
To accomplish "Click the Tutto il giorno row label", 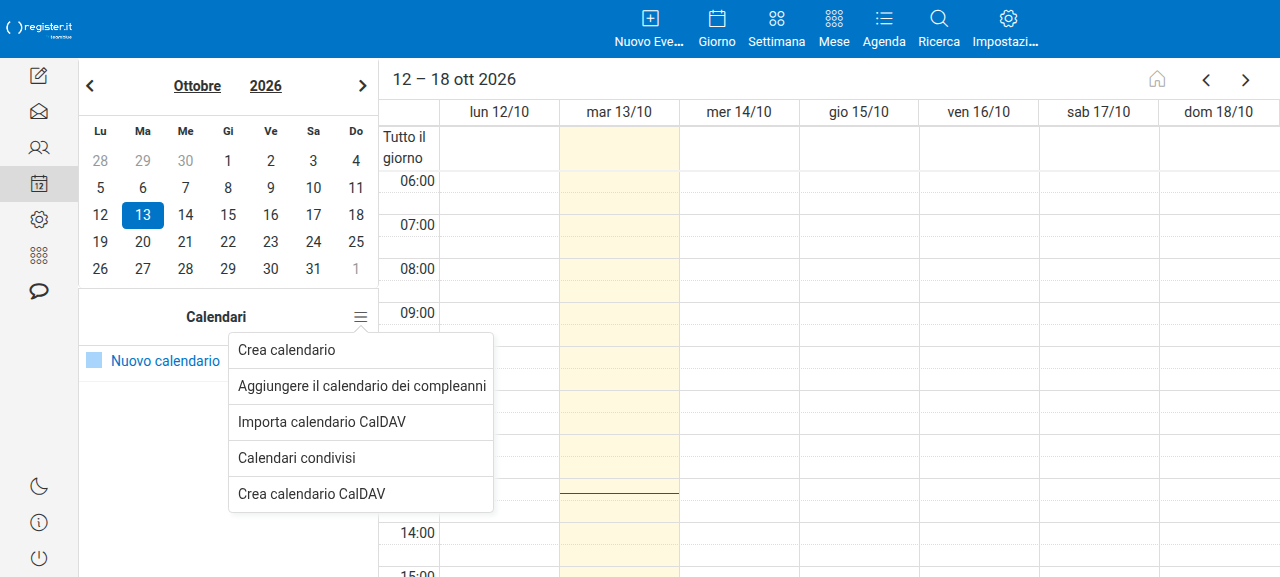I will pyautogui.click(x=405, y=148).
